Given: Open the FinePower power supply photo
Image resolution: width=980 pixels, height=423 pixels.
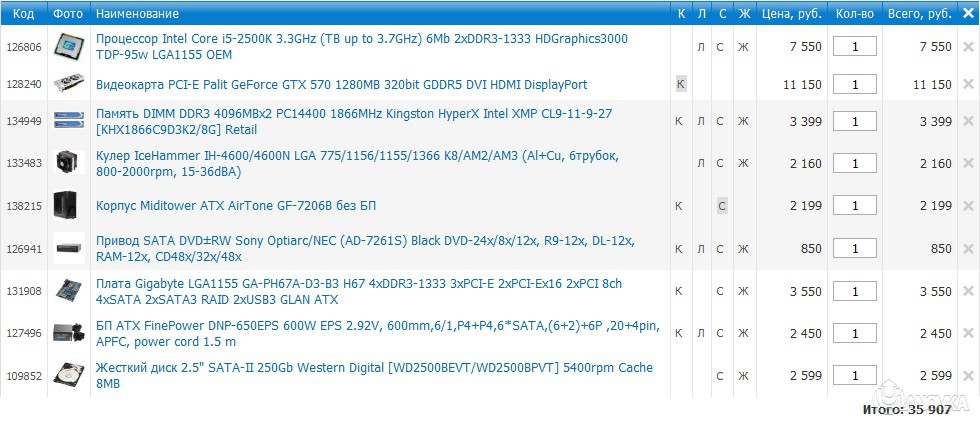Looking at the screenshot, I should click(68, 333).
